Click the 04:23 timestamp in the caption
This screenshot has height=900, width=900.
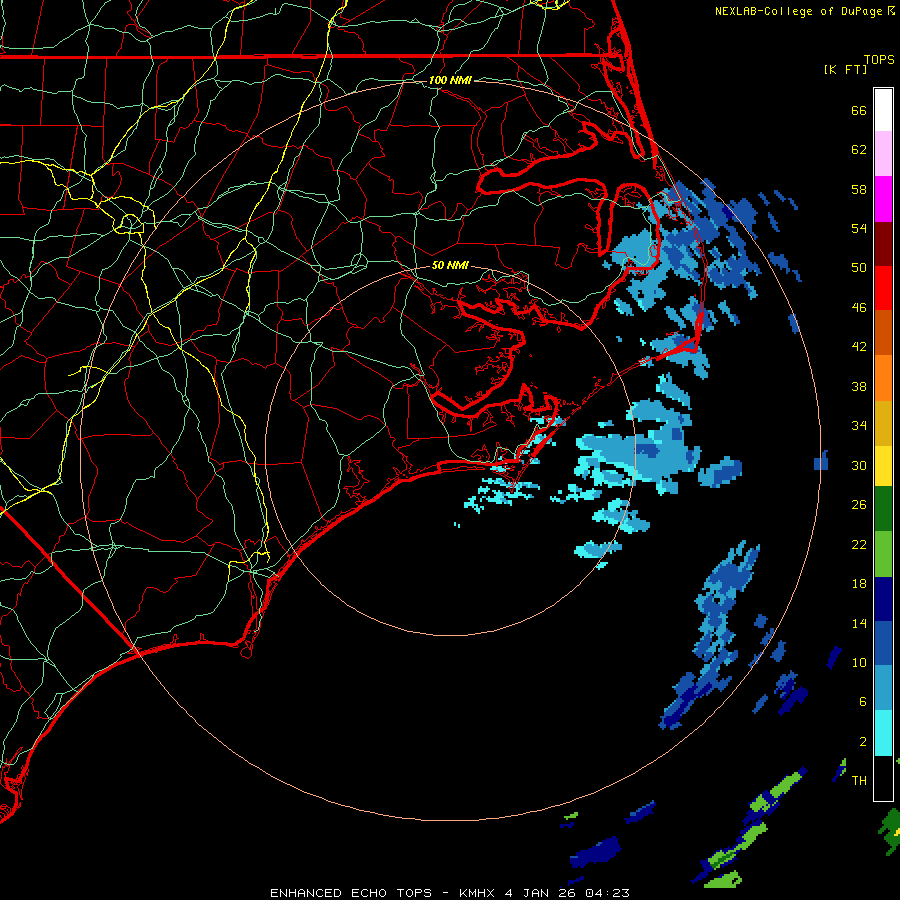click(607, 893)
